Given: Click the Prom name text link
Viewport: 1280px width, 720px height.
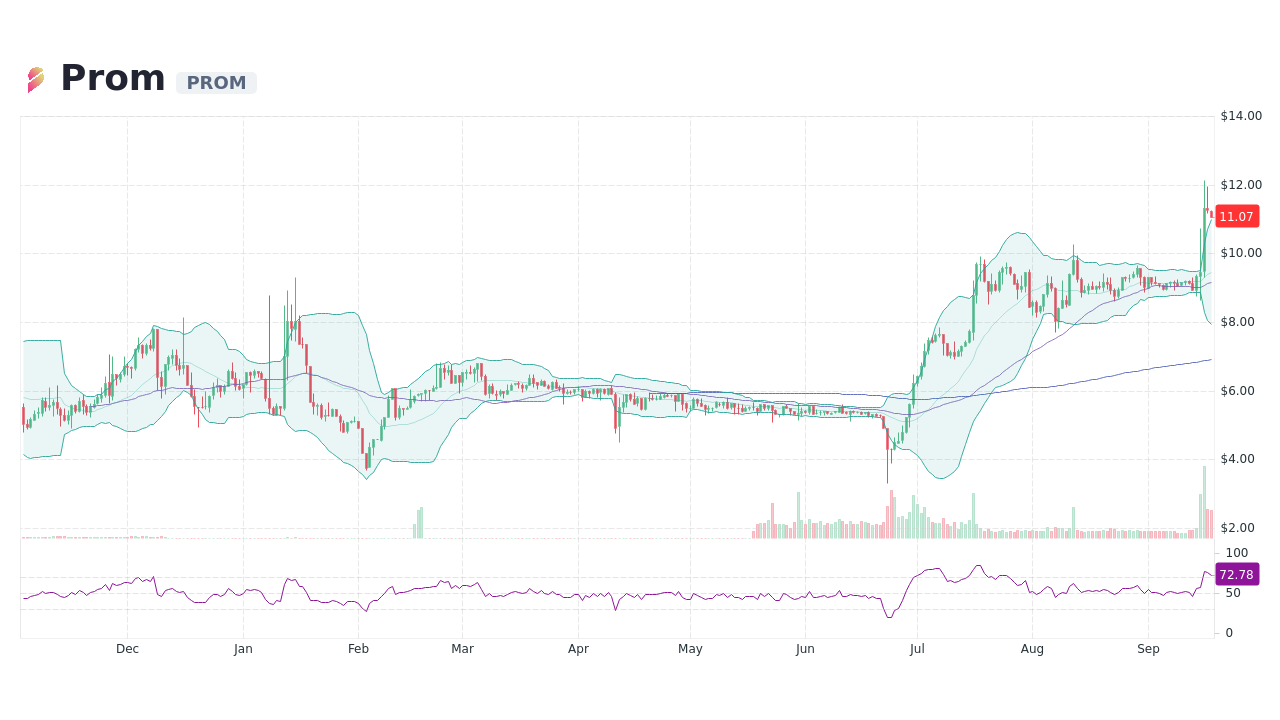Looking at the screenshot, I should click(113, 77).
